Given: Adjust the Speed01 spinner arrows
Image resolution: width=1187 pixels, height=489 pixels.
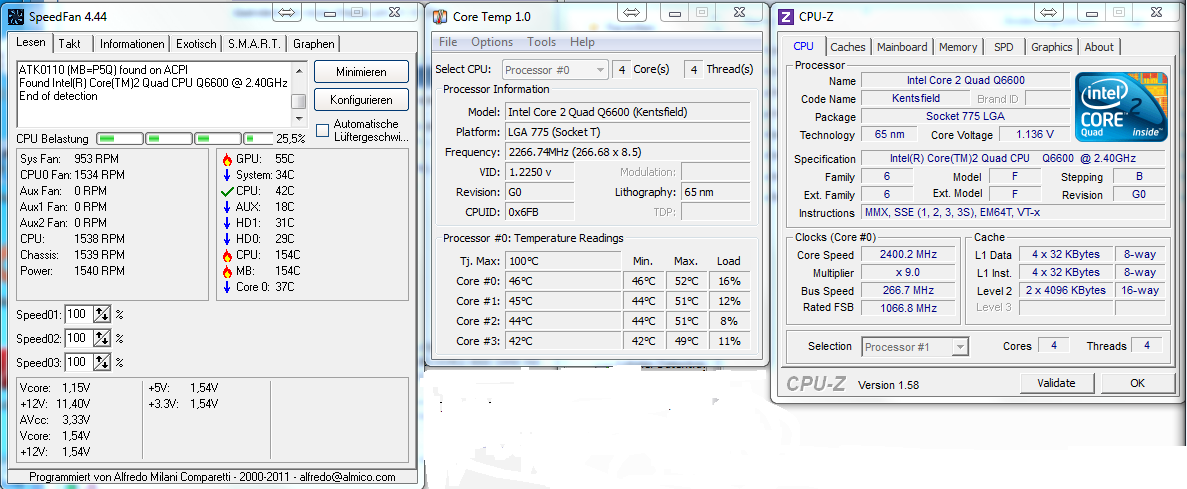Looking at the screenshot, I should click(102, 314).
